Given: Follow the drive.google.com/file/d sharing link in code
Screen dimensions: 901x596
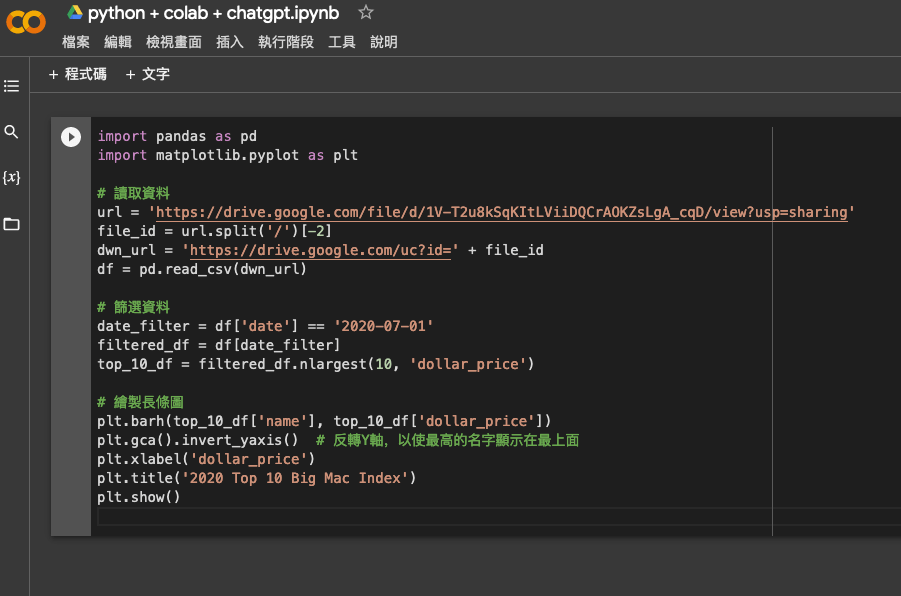Looking at the screenshot, I should (502, 212).
